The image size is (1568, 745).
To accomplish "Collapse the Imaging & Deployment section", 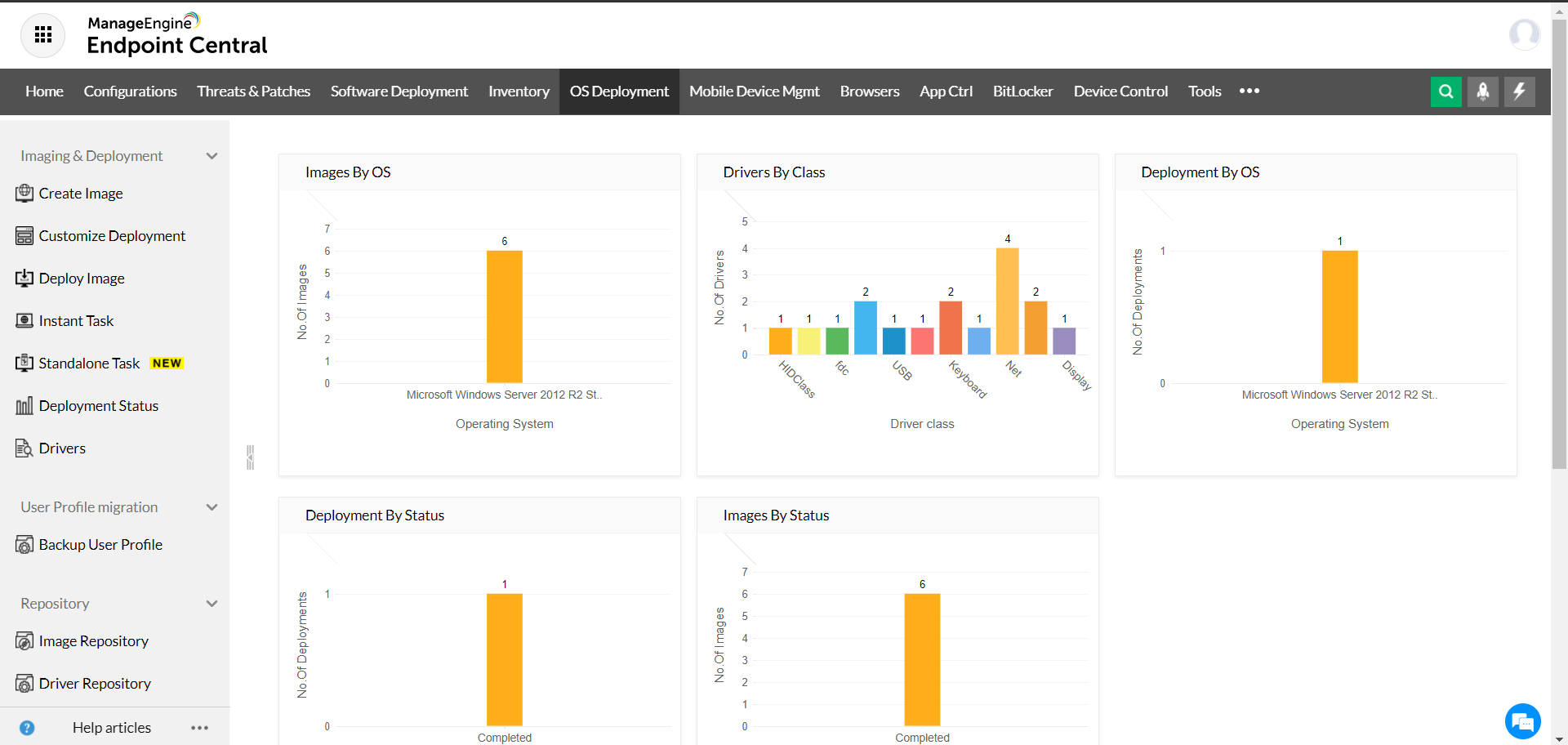I will coord(212,155).
